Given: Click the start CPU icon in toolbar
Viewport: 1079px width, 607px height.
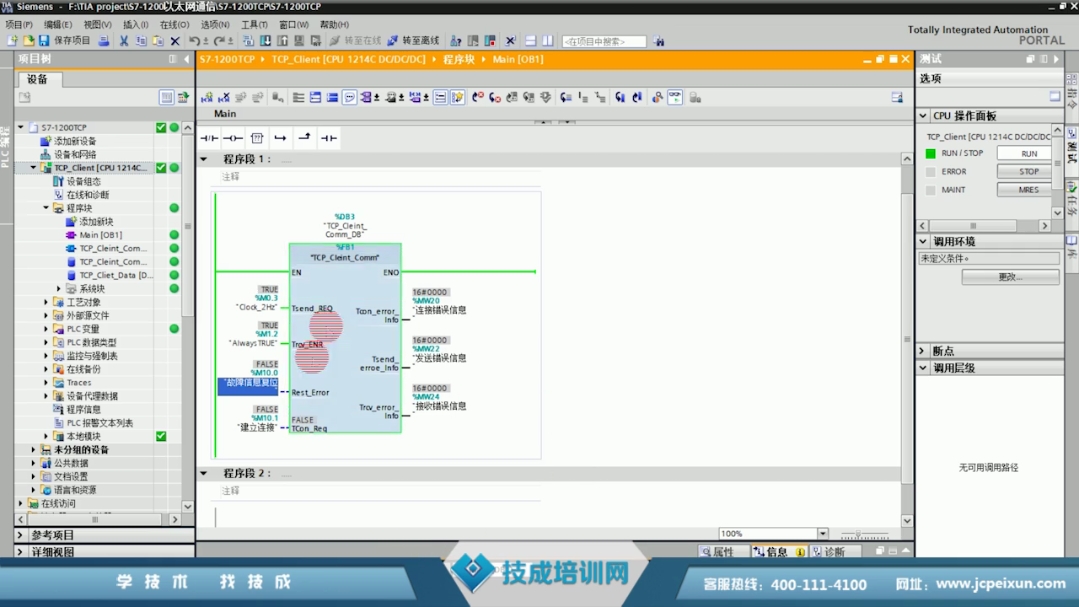Looking at the screenshot, I should tap(473, 41).
